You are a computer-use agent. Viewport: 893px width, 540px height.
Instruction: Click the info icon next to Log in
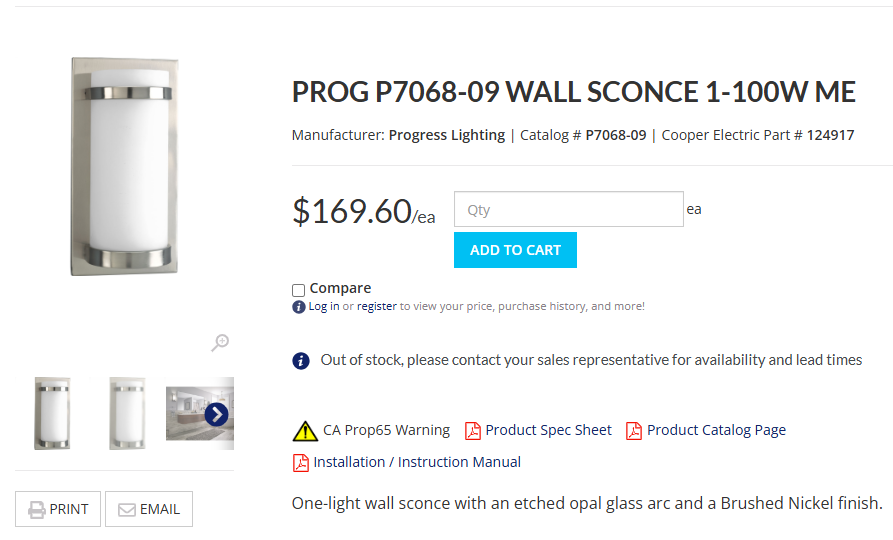point(298,307)
